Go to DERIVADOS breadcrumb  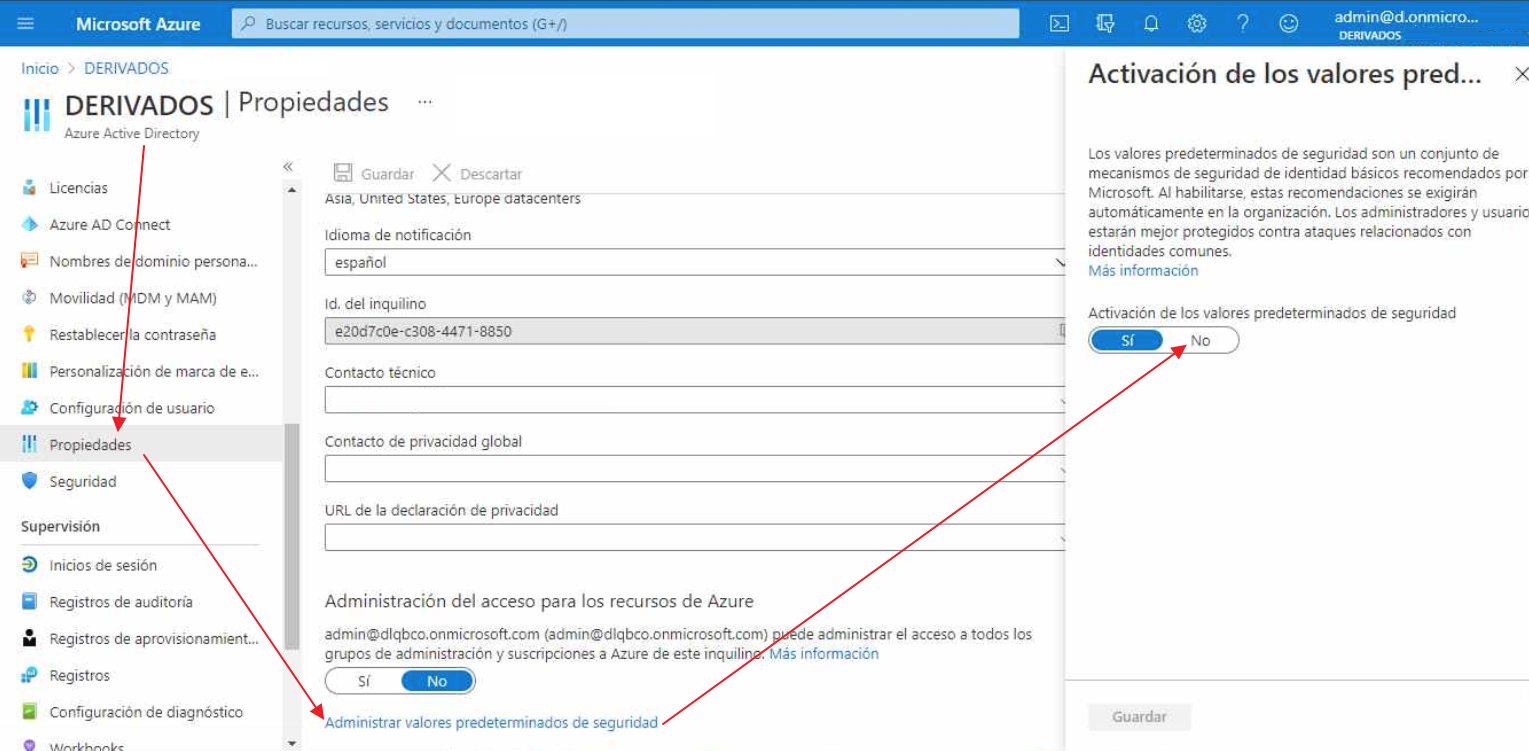pyautogui.click(x=126, y=68)
